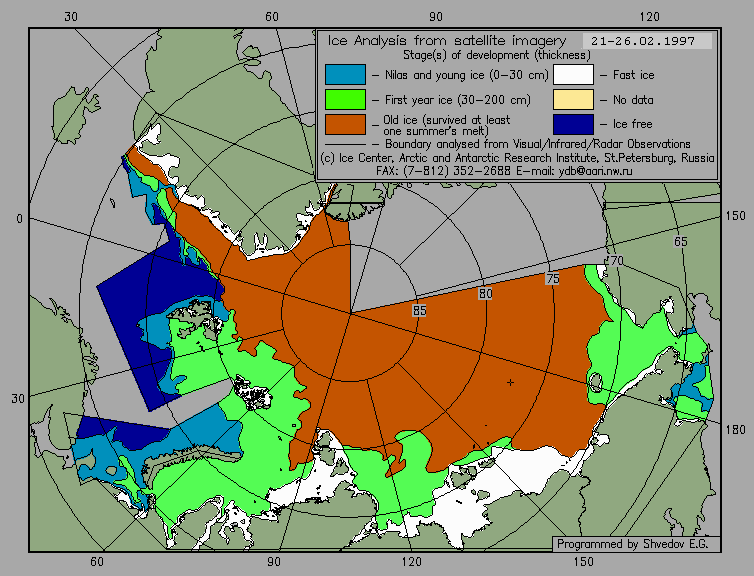This screenshot has height=576, width=754.
Task: Select the pale yellow No data swatch
Action: point(573,100)
